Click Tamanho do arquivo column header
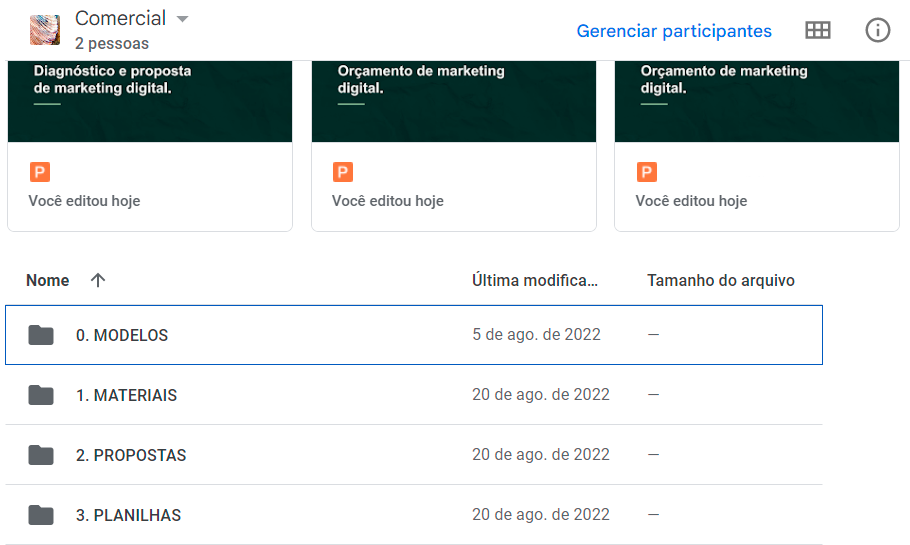910x545 pixels. (721, 280)
